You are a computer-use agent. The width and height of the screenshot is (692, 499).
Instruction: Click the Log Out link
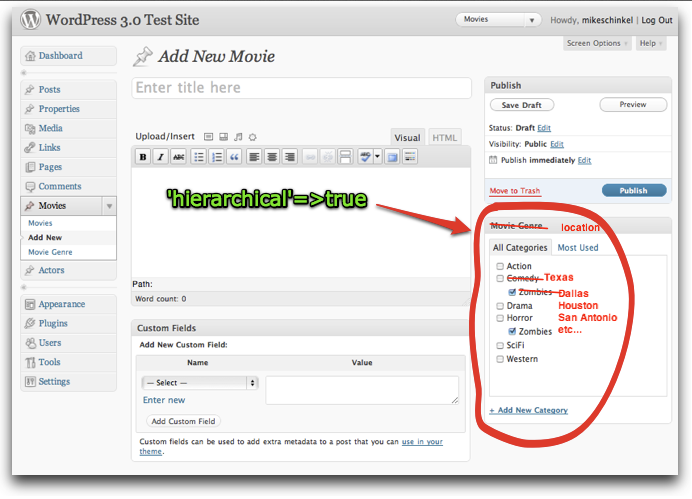point(657,20)
